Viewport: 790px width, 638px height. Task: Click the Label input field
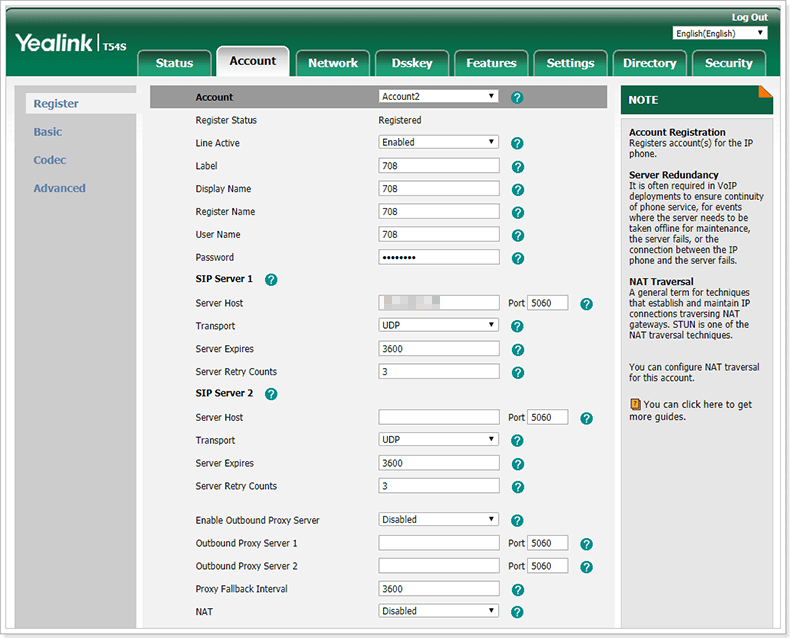pos(439,166)
